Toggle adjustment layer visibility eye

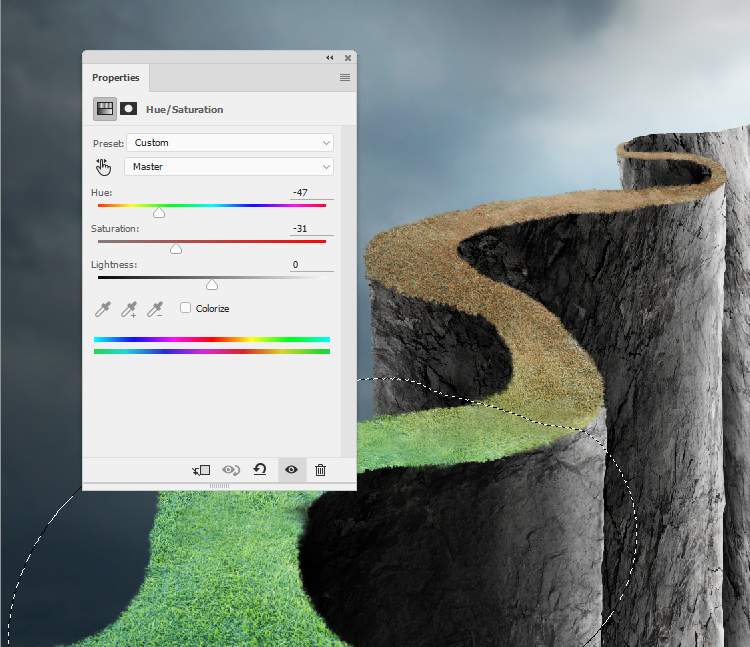pos(291,470)
